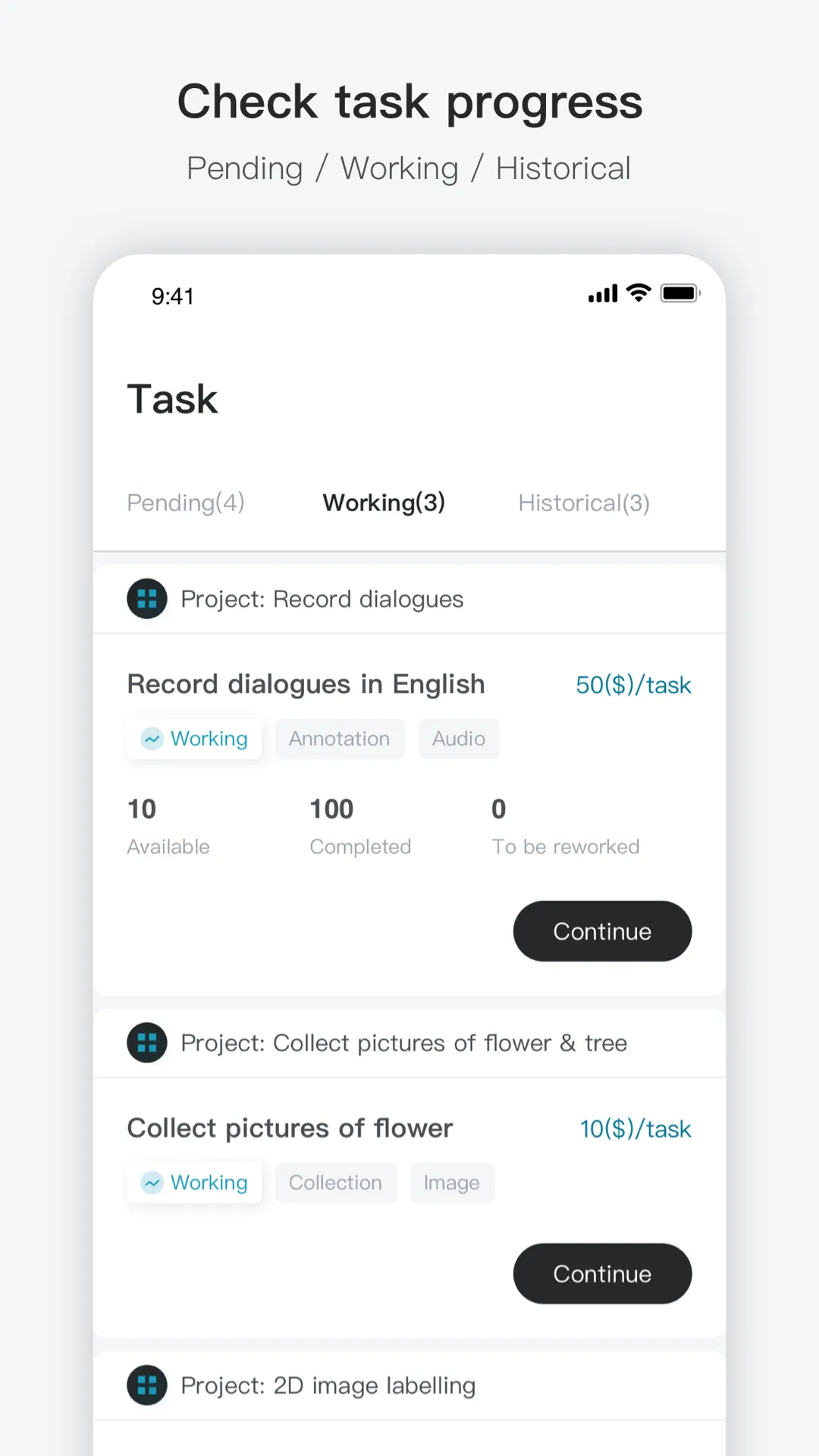Click the Audio tag icon area
Viewport: 819px width, 1456px height.
pyautogui.click(x=458, y=739)
